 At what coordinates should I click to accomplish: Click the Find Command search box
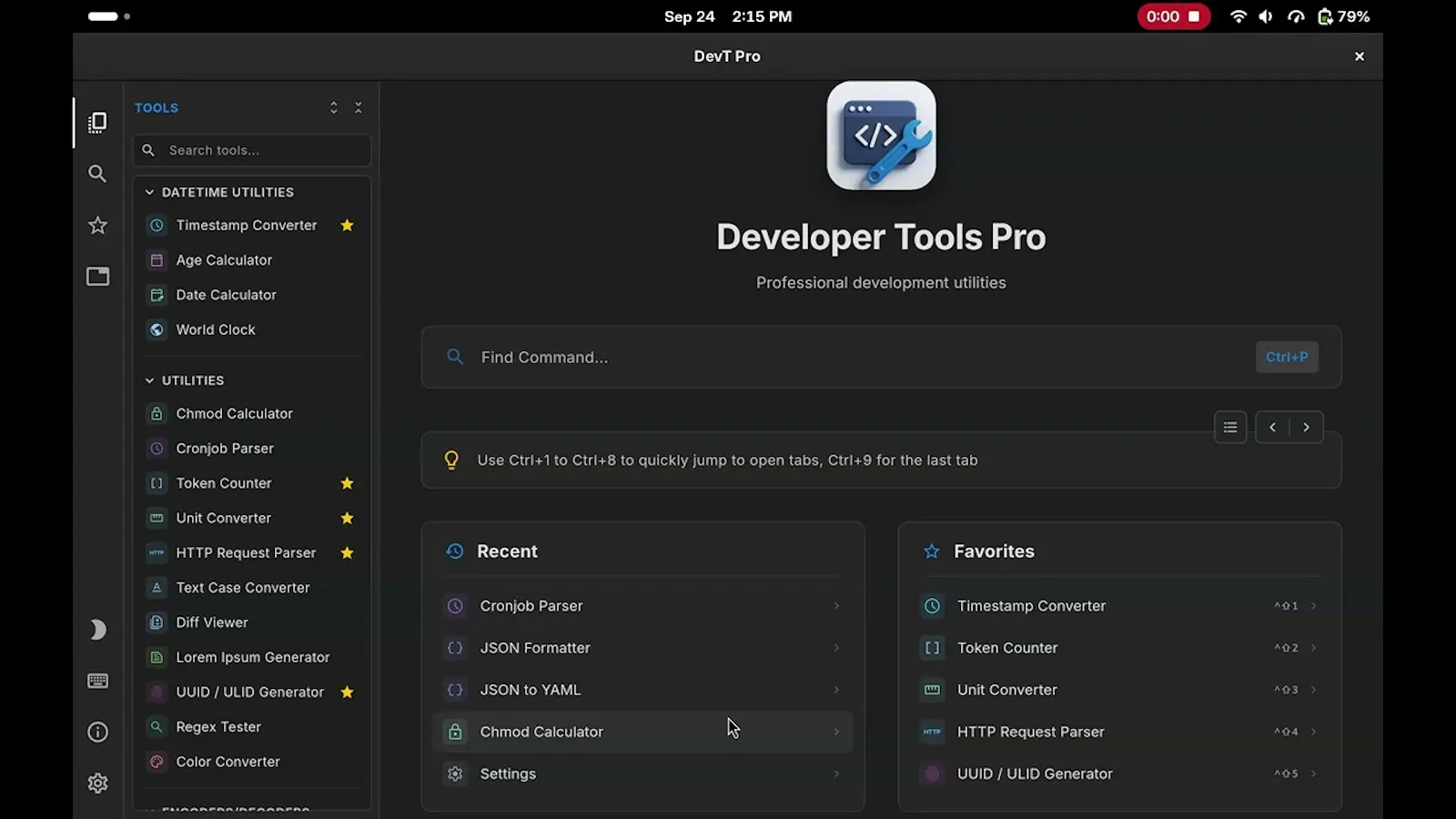881,357
